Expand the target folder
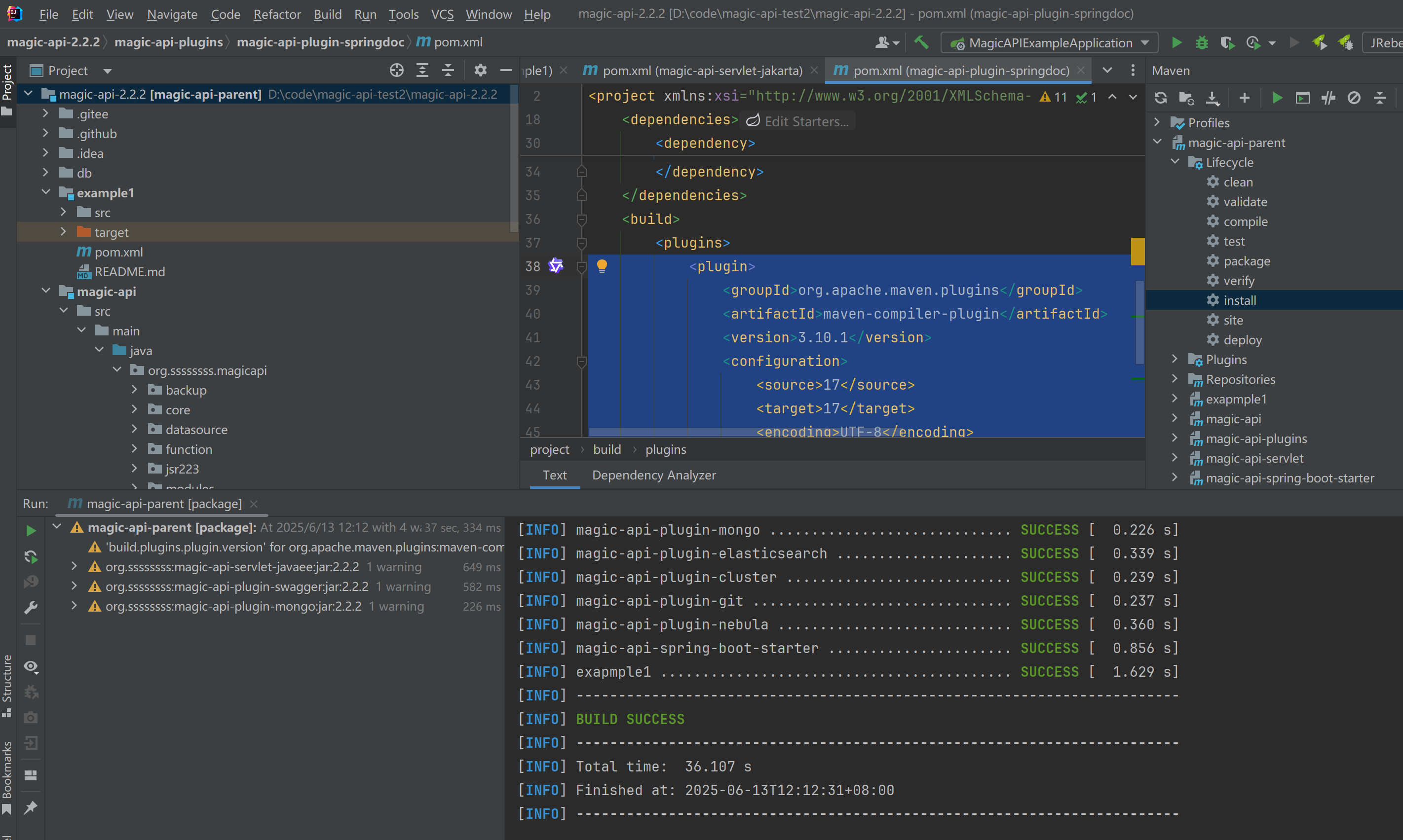This screenshot has height=840, width=1403. (x=63, y=232)
